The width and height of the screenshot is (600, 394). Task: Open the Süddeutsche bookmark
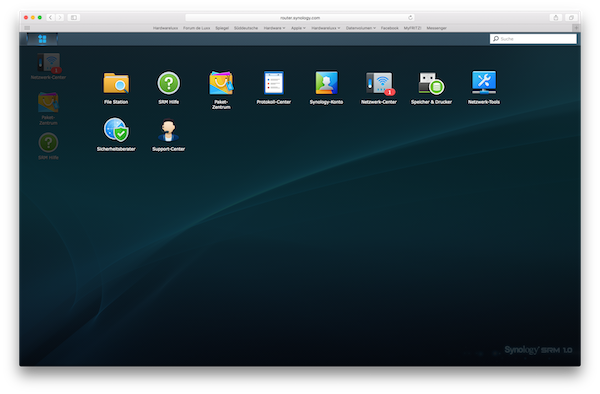click(x=246, y=28)
